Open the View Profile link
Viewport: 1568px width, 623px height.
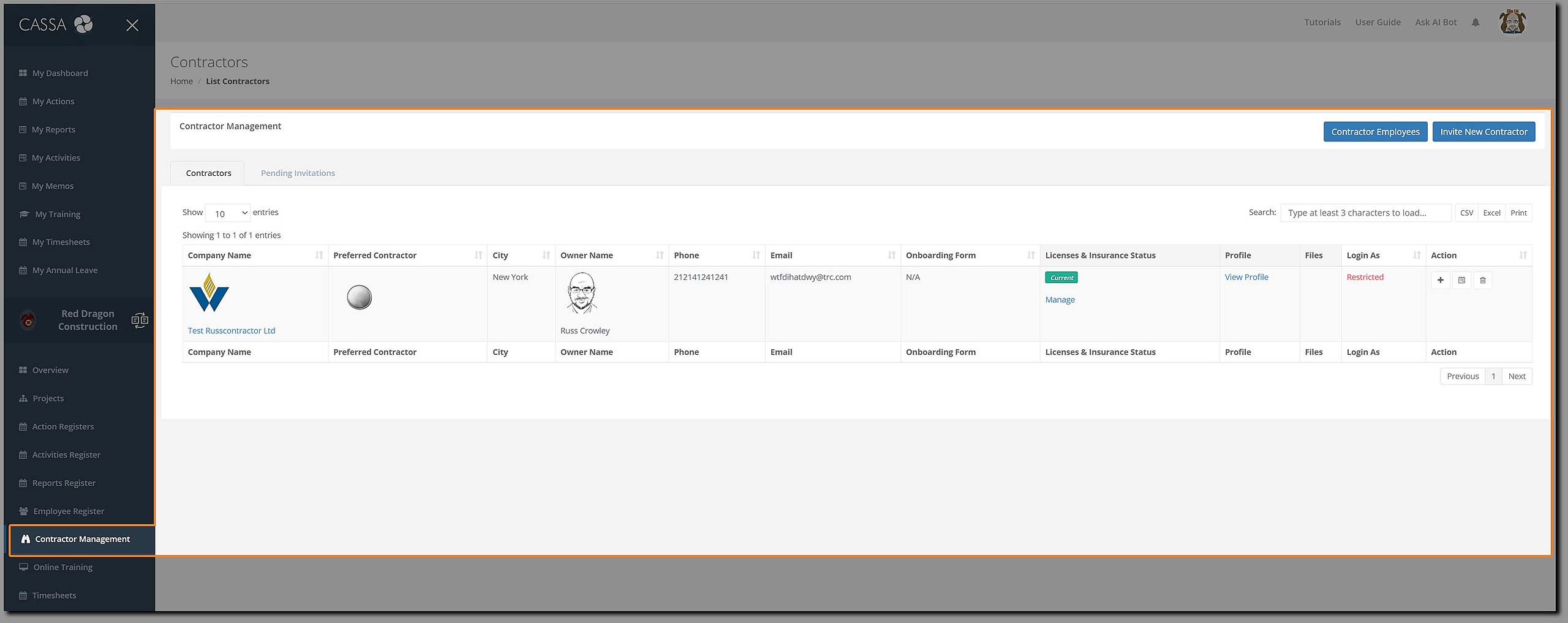tap(1246, 278)
